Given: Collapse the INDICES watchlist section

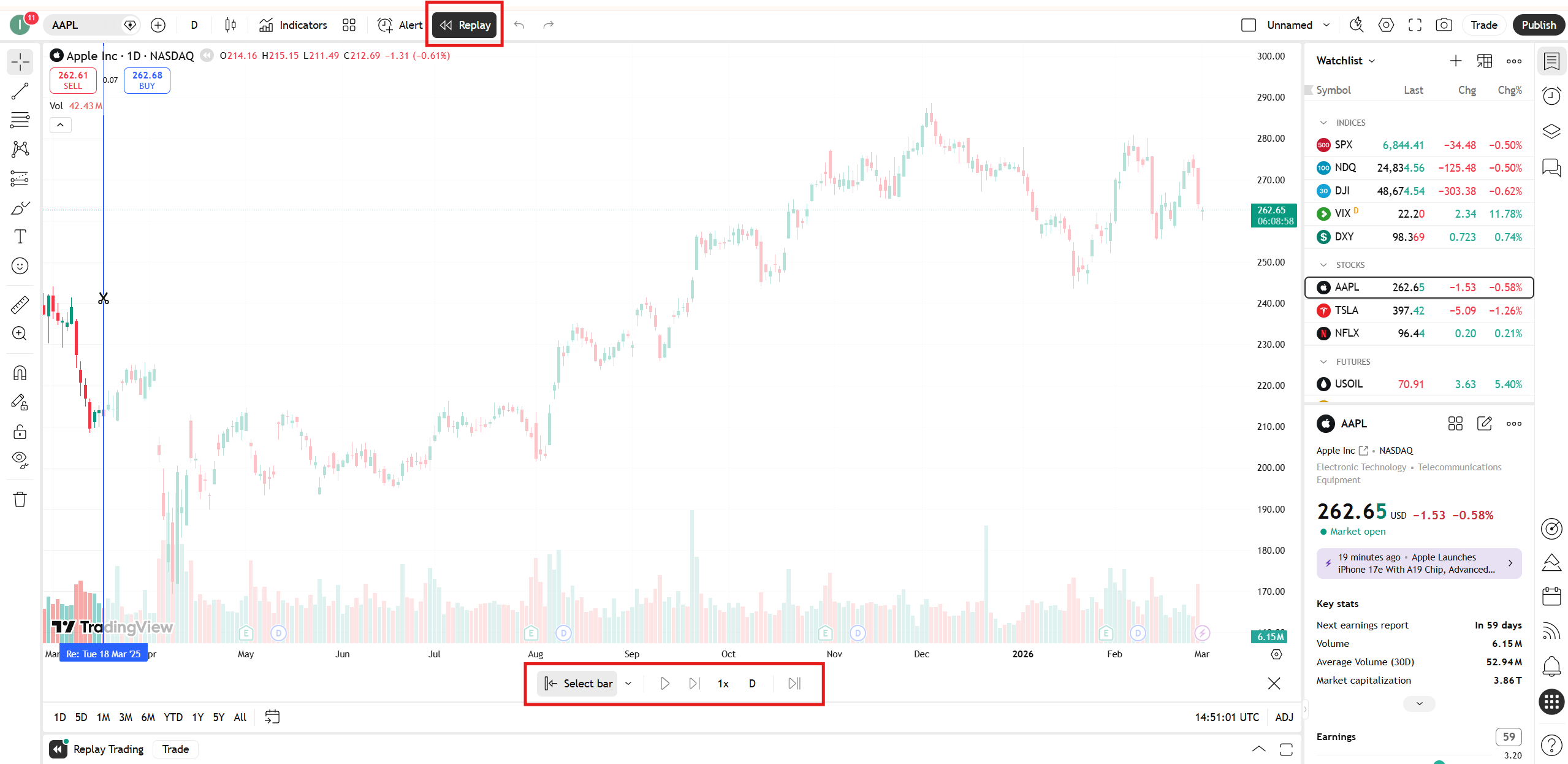Looking at the screenshot, I should click(1322, 122).
